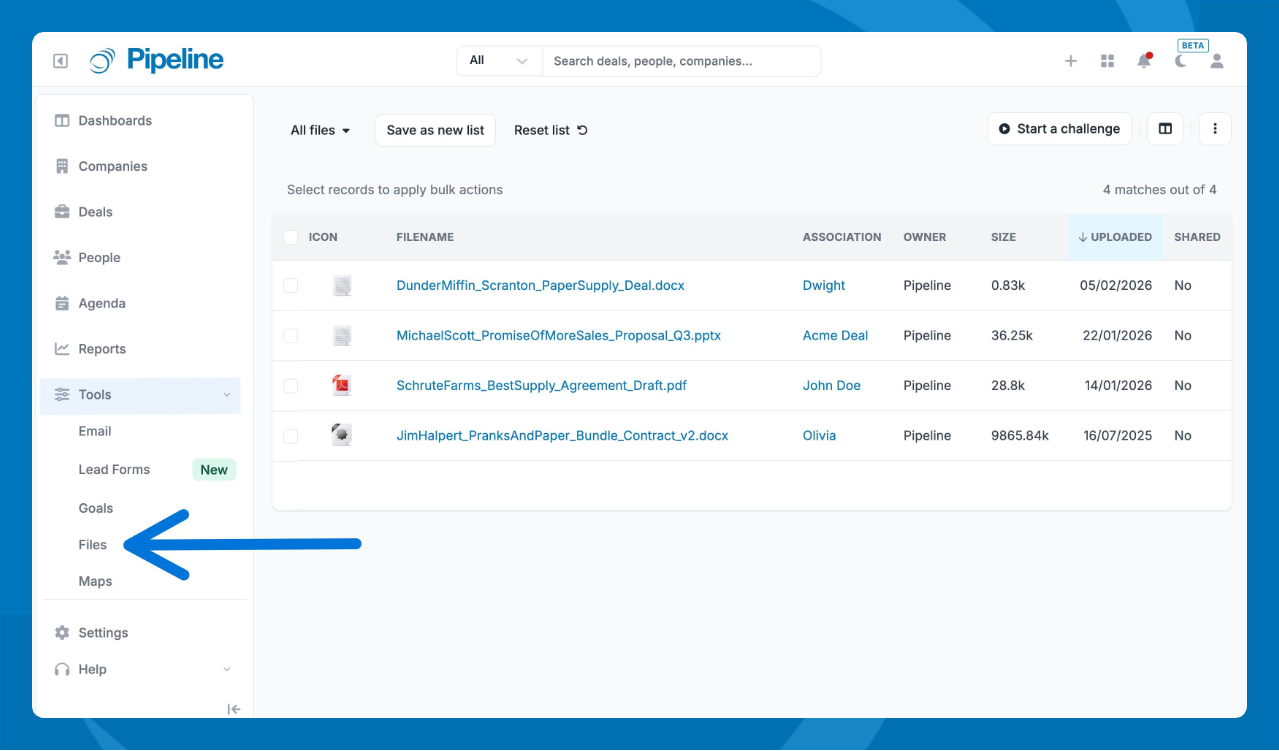Click the notification bell icon

point(1144,61)
